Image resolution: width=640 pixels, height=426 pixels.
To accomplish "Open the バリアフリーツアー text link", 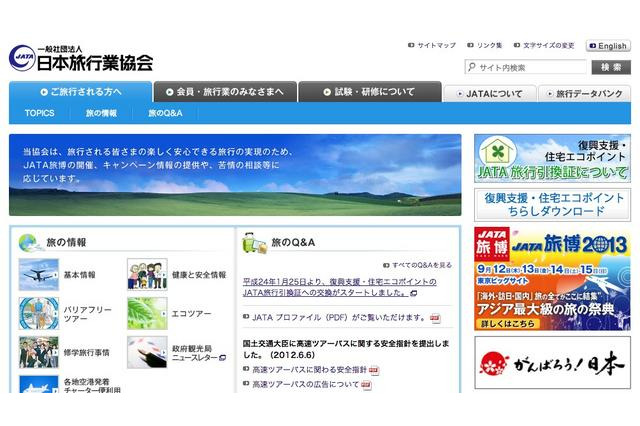I will [x=87, y=313].
